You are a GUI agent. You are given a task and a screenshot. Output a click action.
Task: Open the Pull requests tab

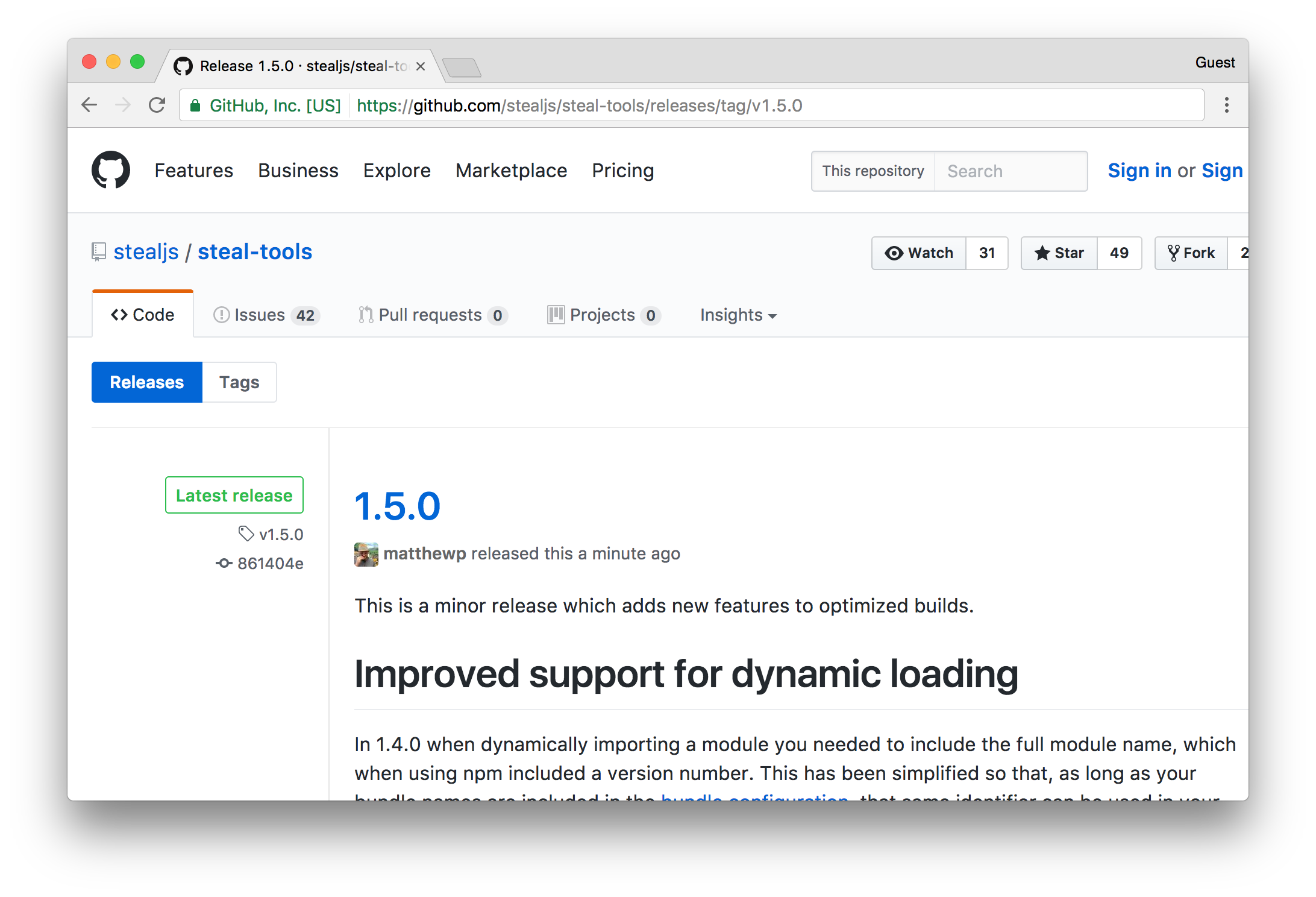tap(433, 315)
